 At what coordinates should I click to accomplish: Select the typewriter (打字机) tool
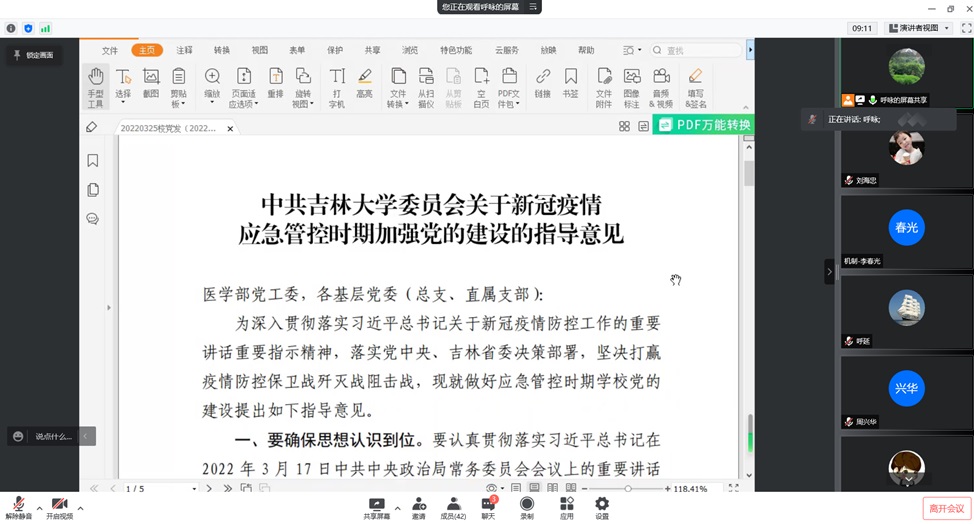tap(337, 86)
